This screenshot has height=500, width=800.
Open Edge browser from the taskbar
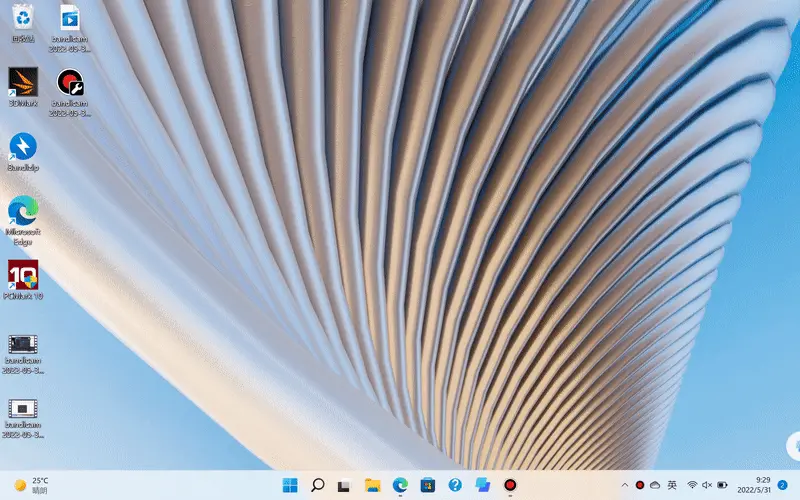(400, 485)
